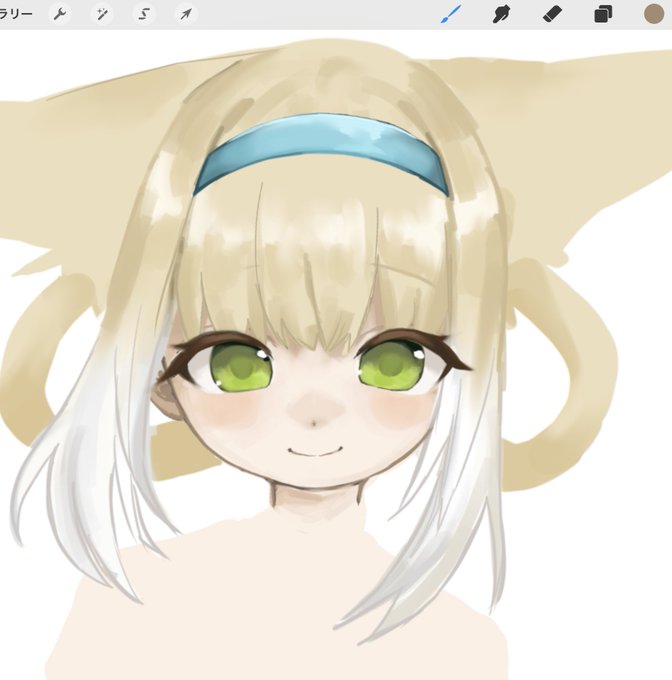672x680 pixels.
Task: Activate the Transform arrow tool
Action: (186, 14)
